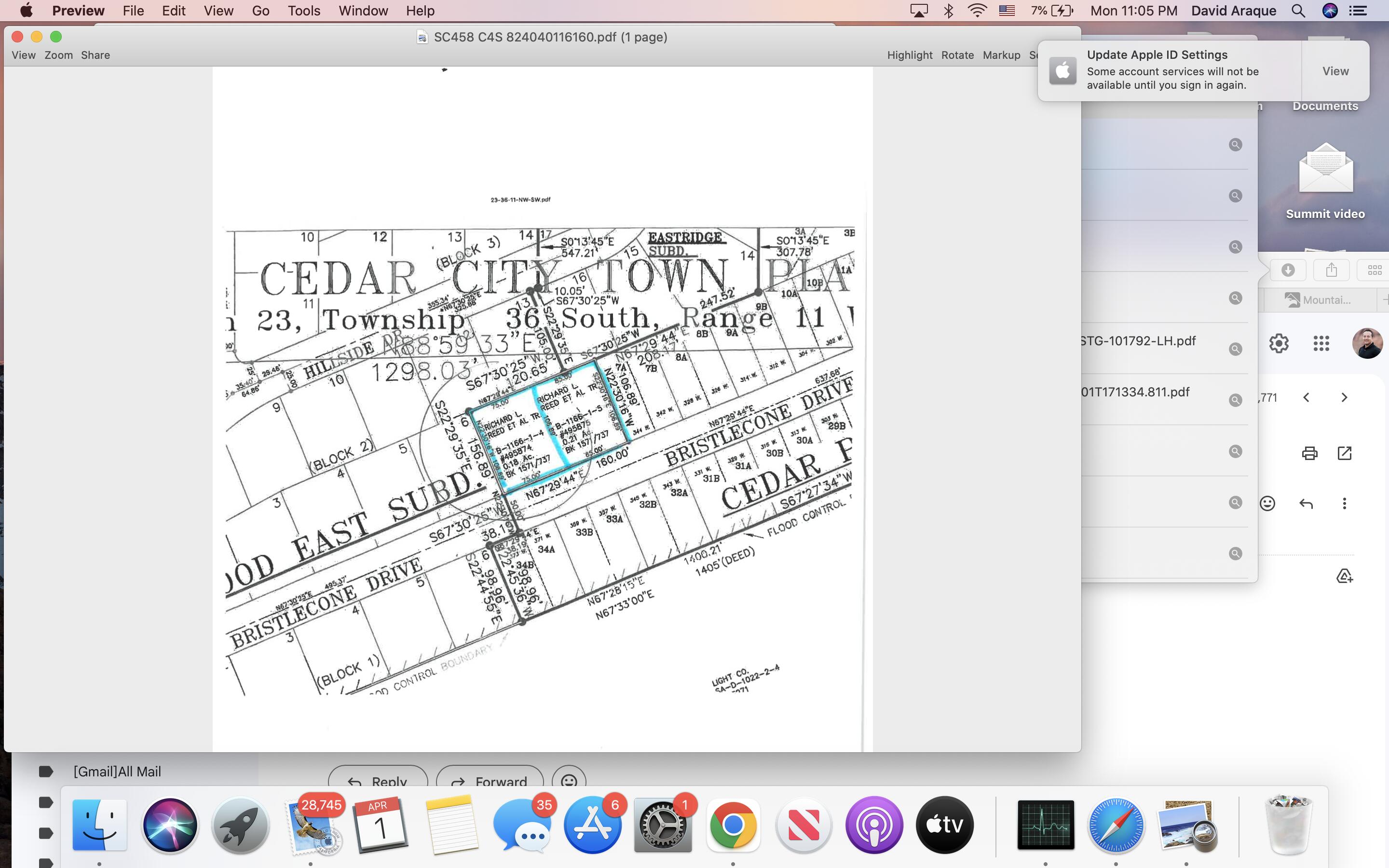Screen dimensions: 1389x868
Task: Open email in new window icon
Action: [1344, 453]
